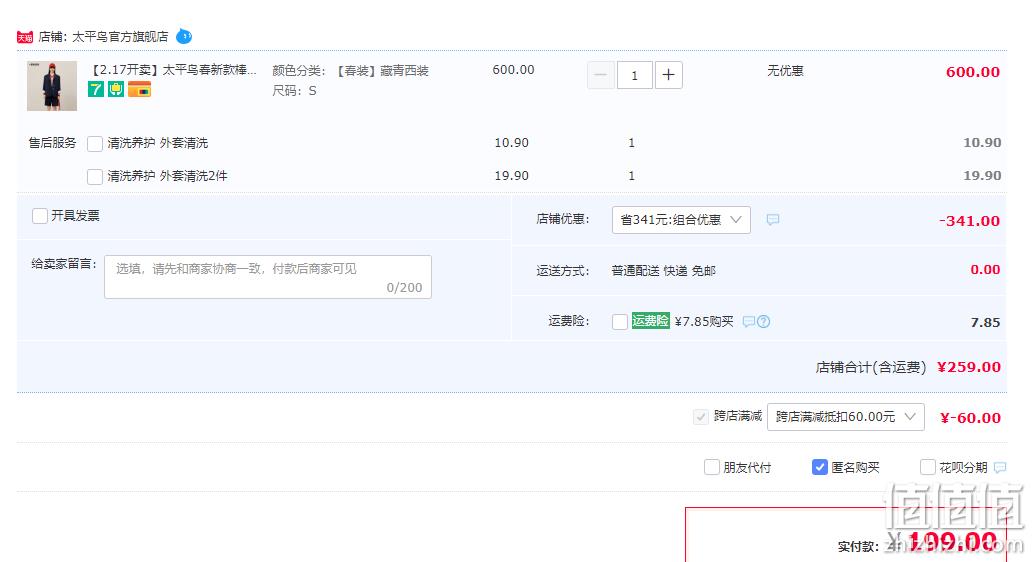Click the red shipping fee 0.00
The height and width of the screenshot is (562, 1033).
click(985, 269)
